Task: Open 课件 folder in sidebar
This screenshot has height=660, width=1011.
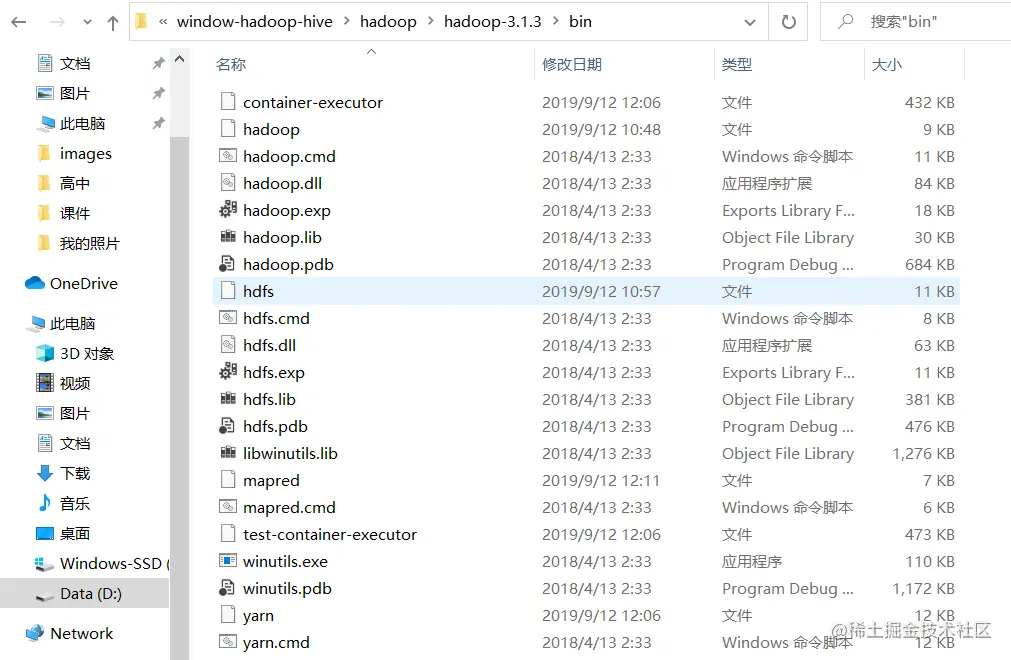Action: click(x=75, y=213)
